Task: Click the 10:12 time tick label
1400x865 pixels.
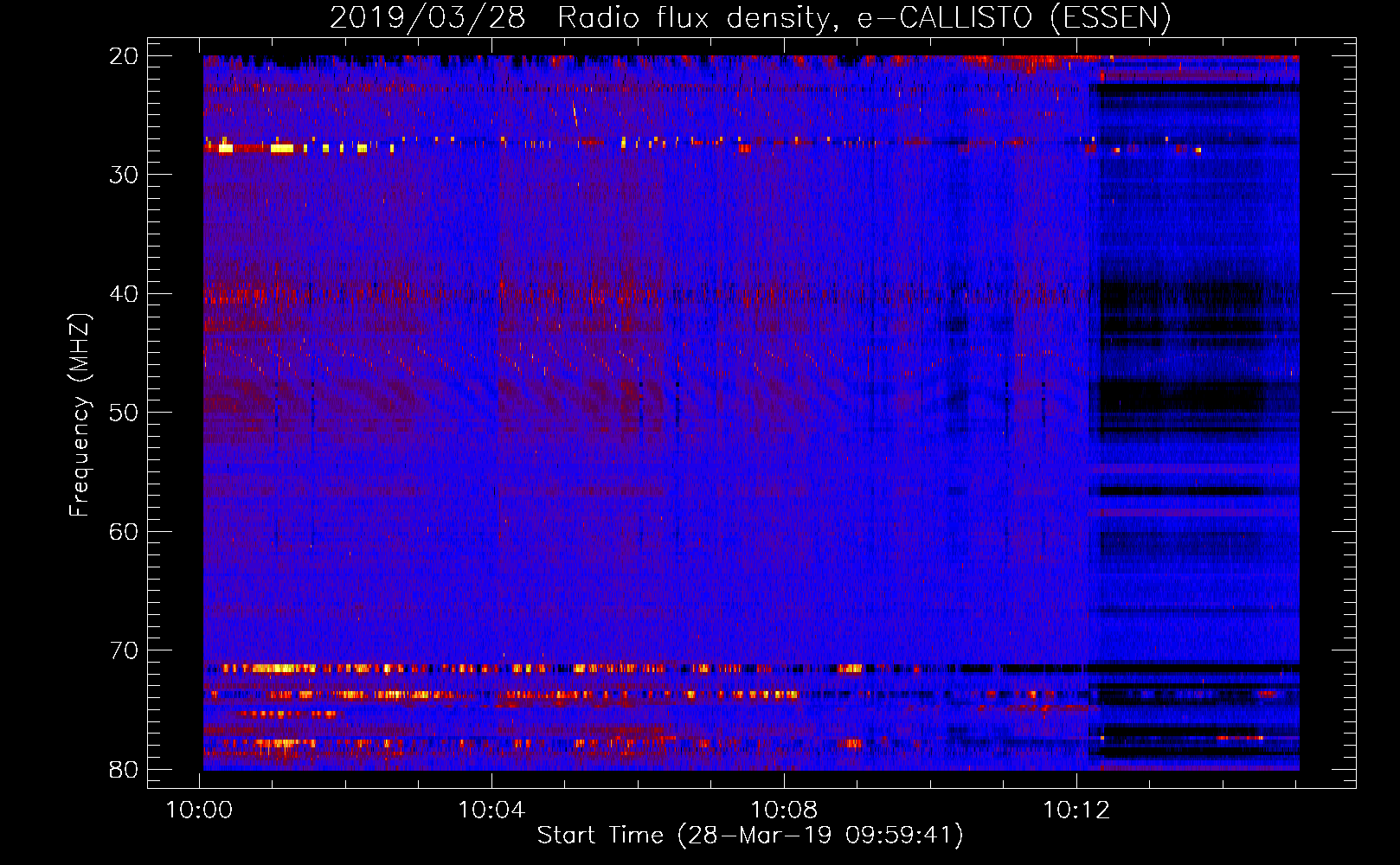Action: [1076, 811]
